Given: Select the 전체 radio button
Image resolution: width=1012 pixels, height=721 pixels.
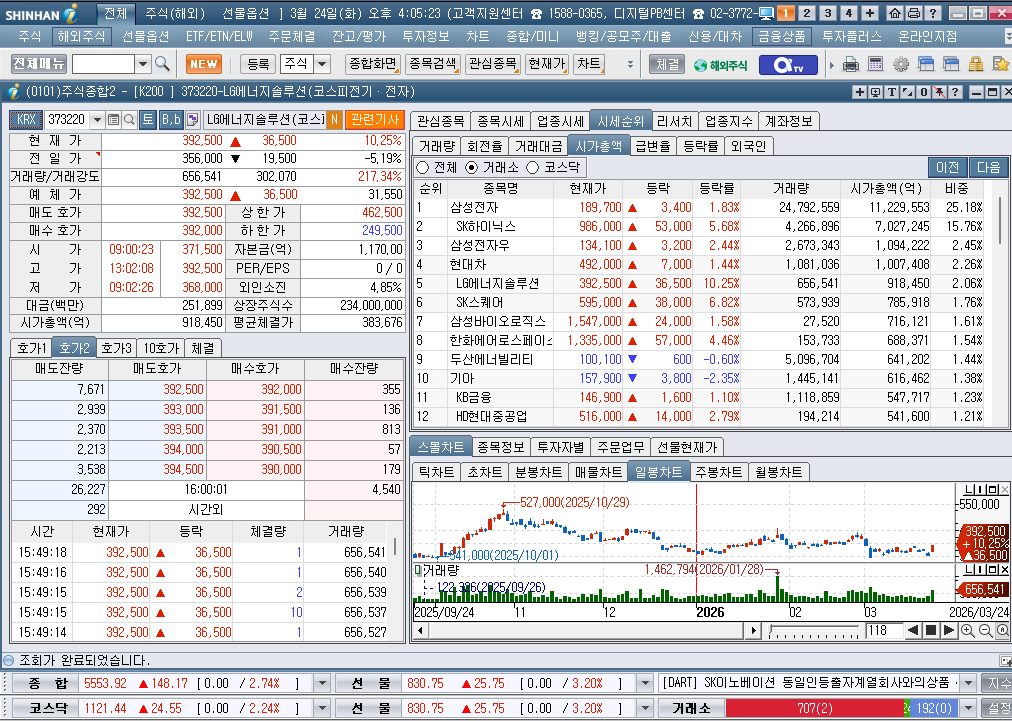Looking at the screenshot, I should point(423,167).
